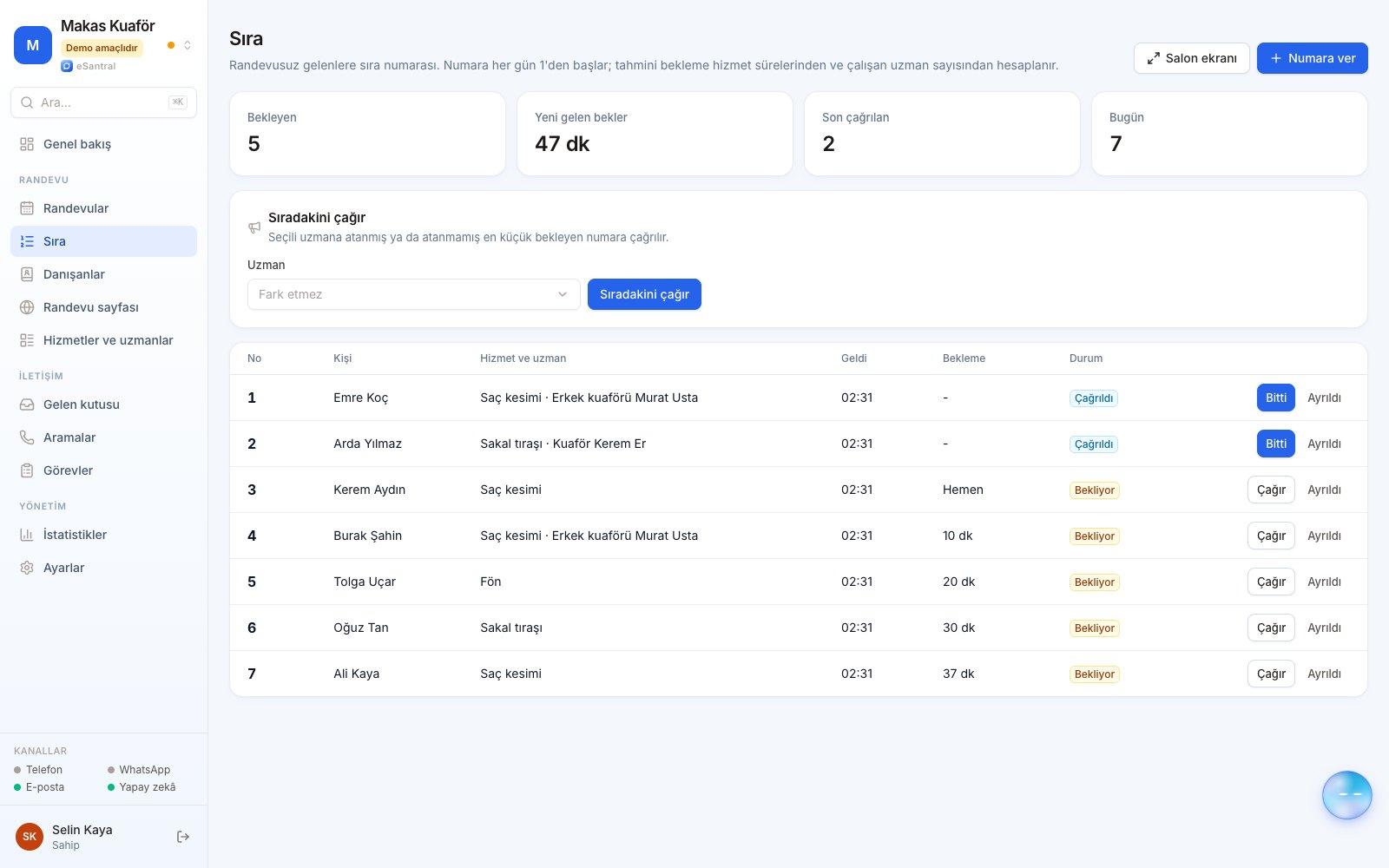This screenshot has height=868, width=1389.
Task: Click the Numara ver button
Action: (1312, 58)
